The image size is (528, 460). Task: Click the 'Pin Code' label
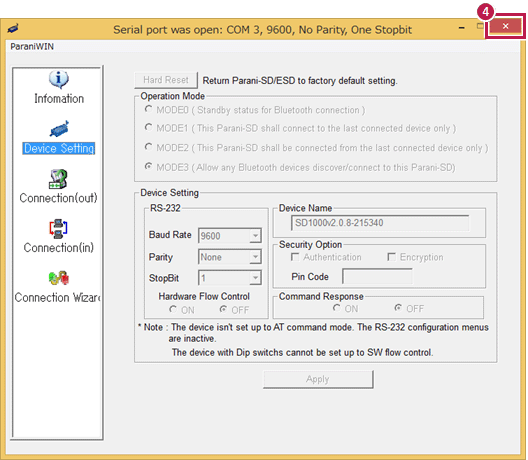click(310, 277)
